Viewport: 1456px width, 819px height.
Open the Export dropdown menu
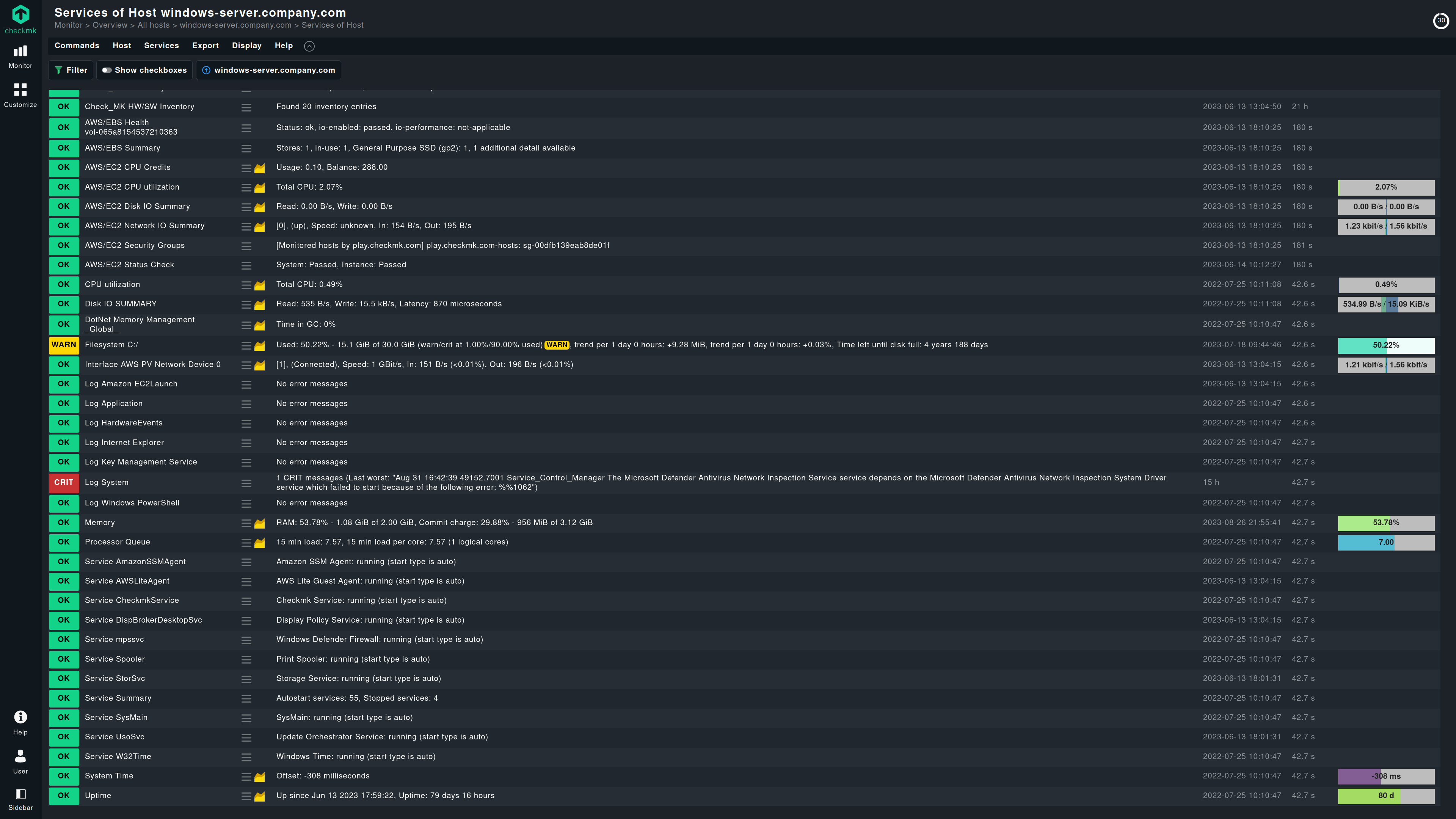click(205, 46)
